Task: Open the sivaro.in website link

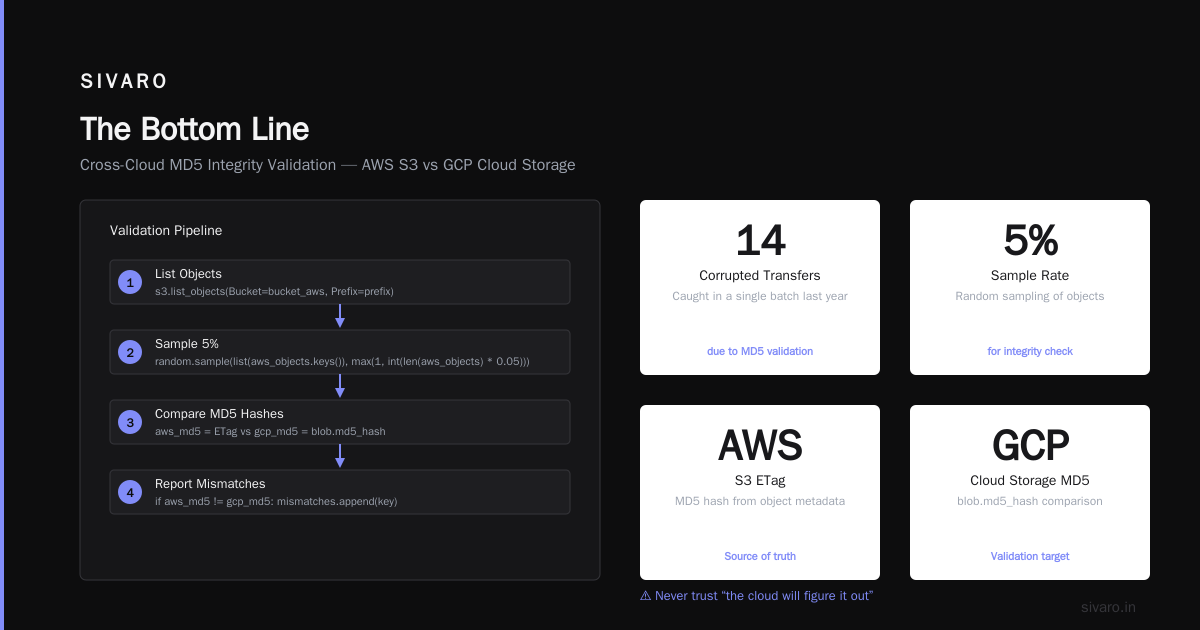Action: (x=1108, y=607)
